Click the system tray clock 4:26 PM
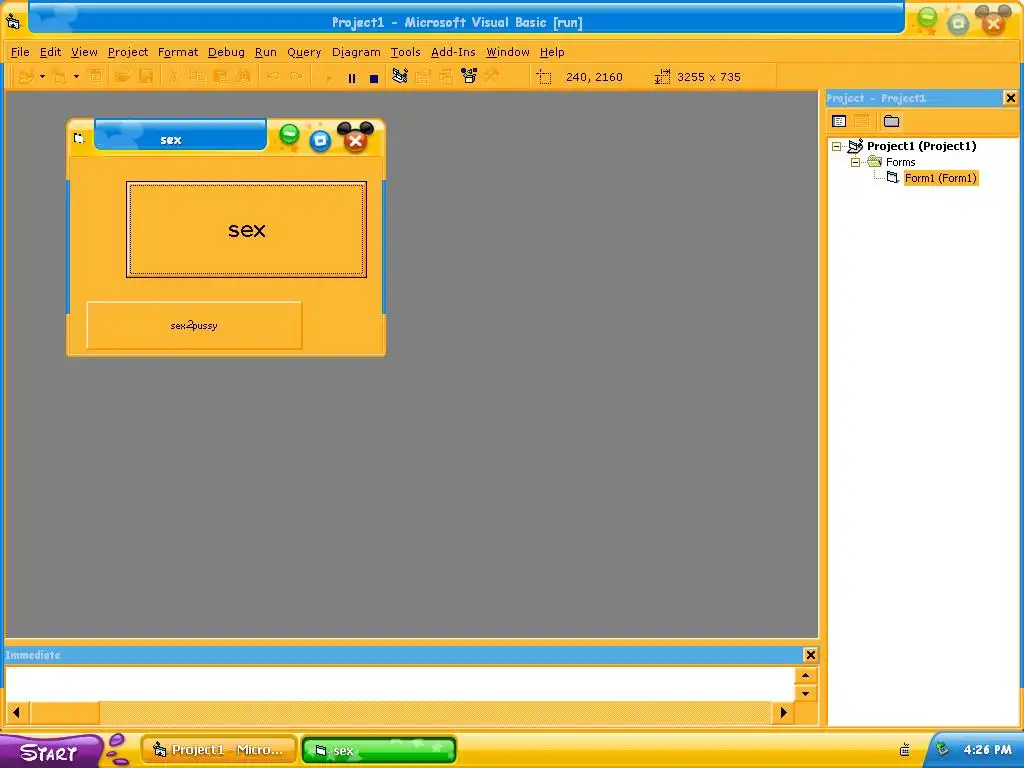Screen dimensions: 1024x768 987,750
